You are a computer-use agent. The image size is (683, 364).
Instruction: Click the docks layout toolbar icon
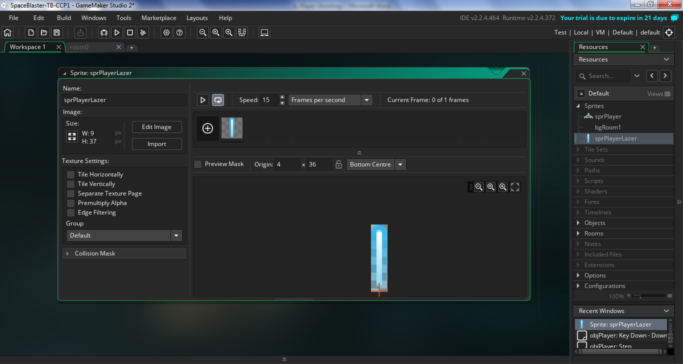(242, 33)
